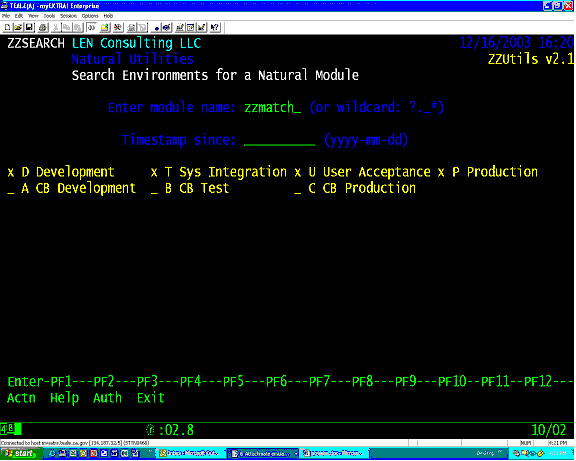The width and height of the screenshot is (576, 461).
Task: Open the View menu
Action: (33, 16)
